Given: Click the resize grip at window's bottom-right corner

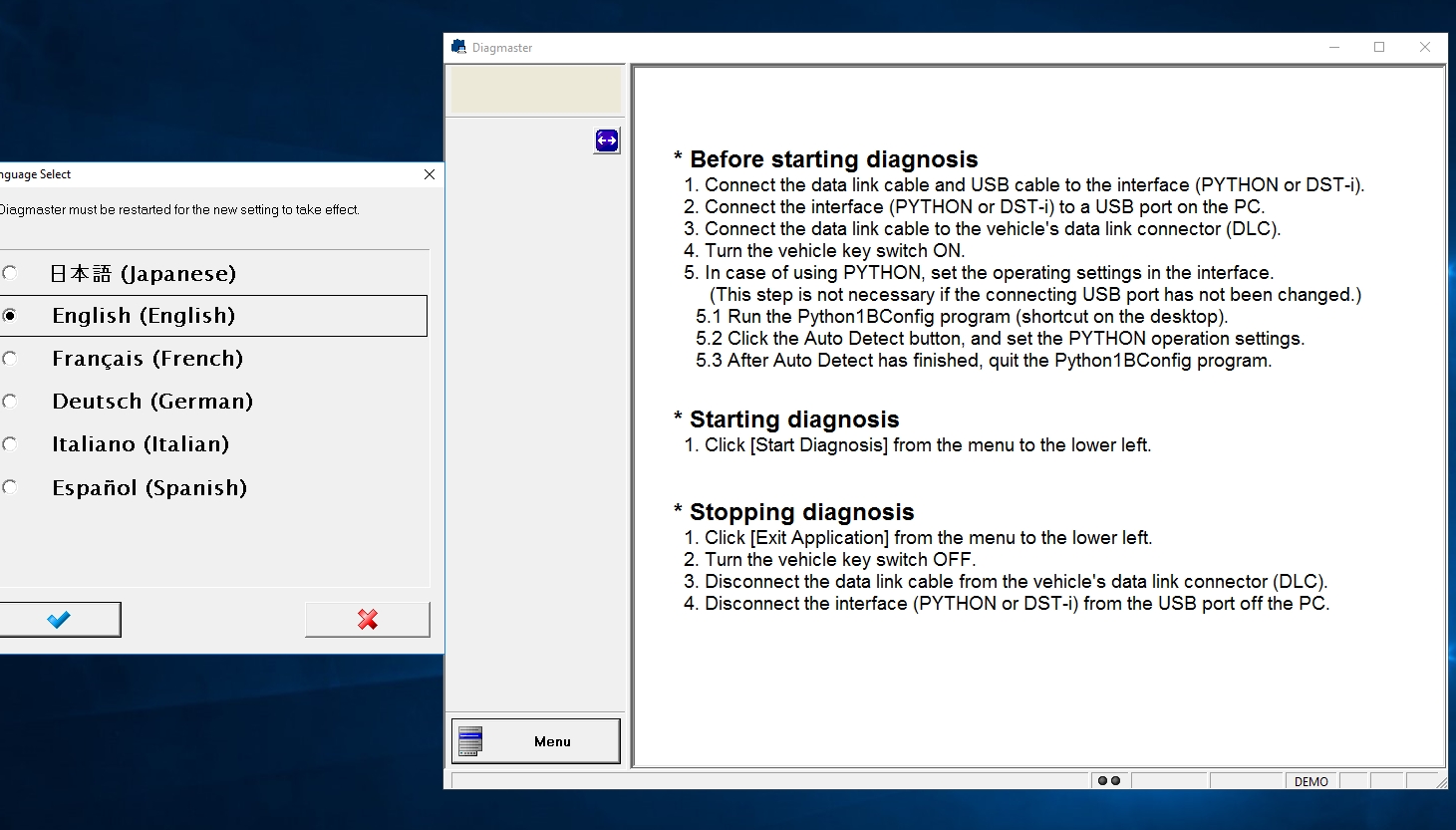Looking at the screenshot, I should click(x=1441, y=783).
